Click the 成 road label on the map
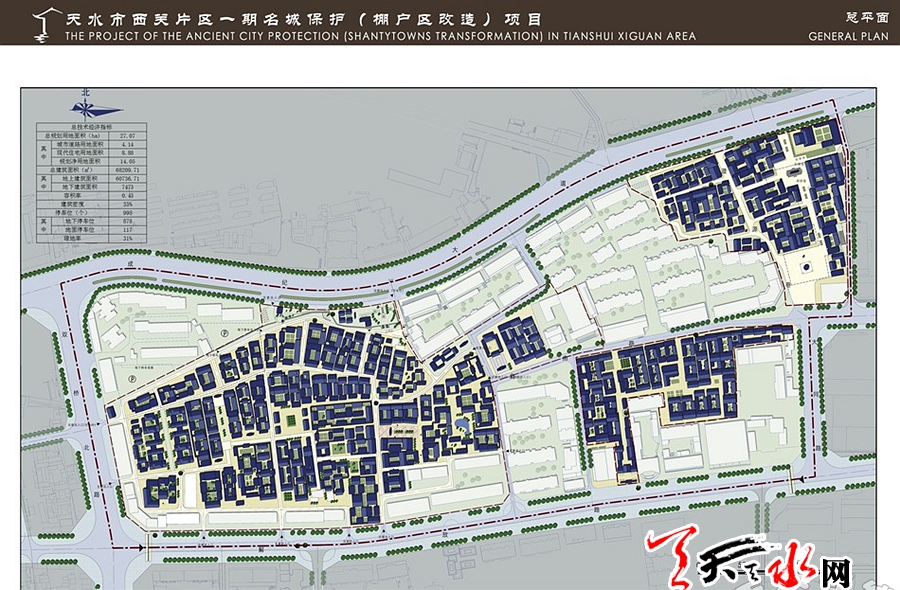The image size is (900, 590). point(130,264)
